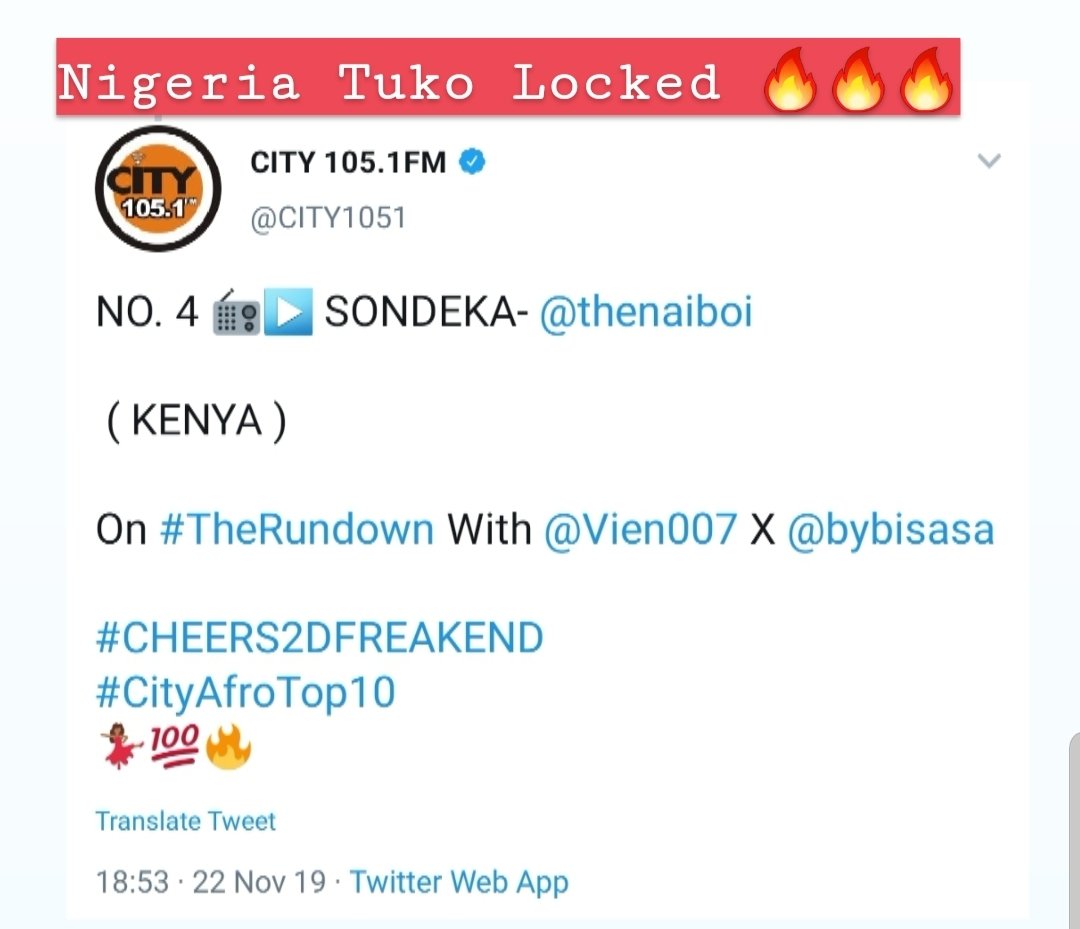The image size is (1080, 929).
Task: Click the red 100 emoji
Action: click(x=175, y=746)
